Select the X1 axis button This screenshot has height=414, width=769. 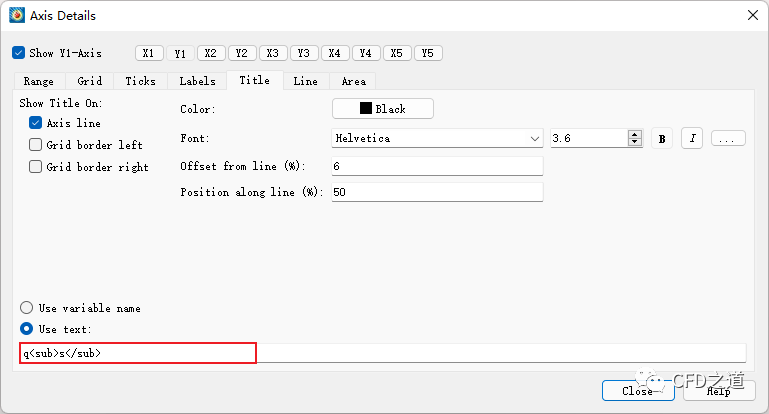(x=148, y=53)
